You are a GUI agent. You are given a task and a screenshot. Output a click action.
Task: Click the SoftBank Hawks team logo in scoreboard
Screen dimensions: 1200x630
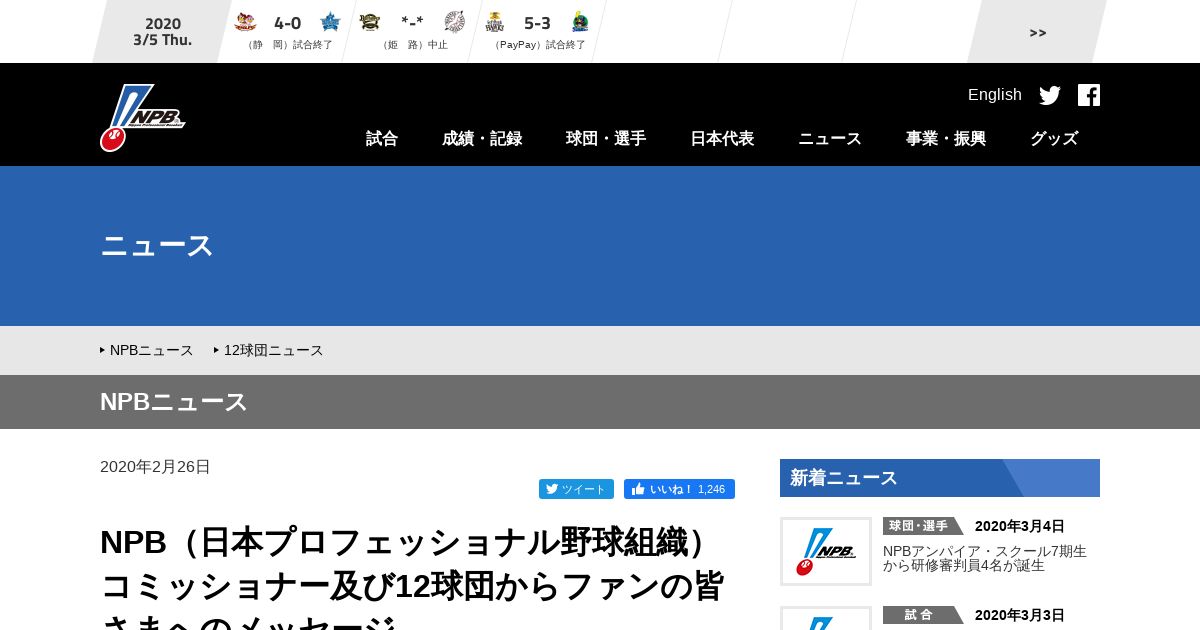coord(495,22)
